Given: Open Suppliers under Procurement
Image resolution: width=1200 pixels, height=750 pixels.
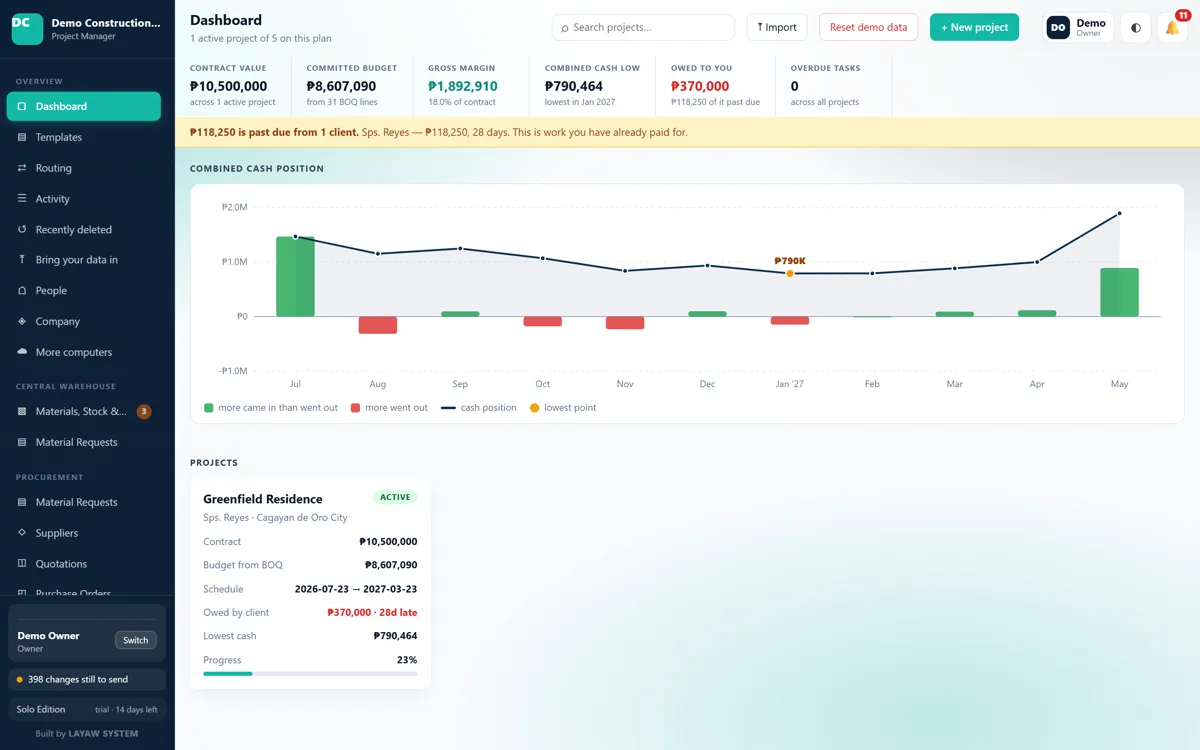Looking at the screenshot, I should click(x=84, y=533).
